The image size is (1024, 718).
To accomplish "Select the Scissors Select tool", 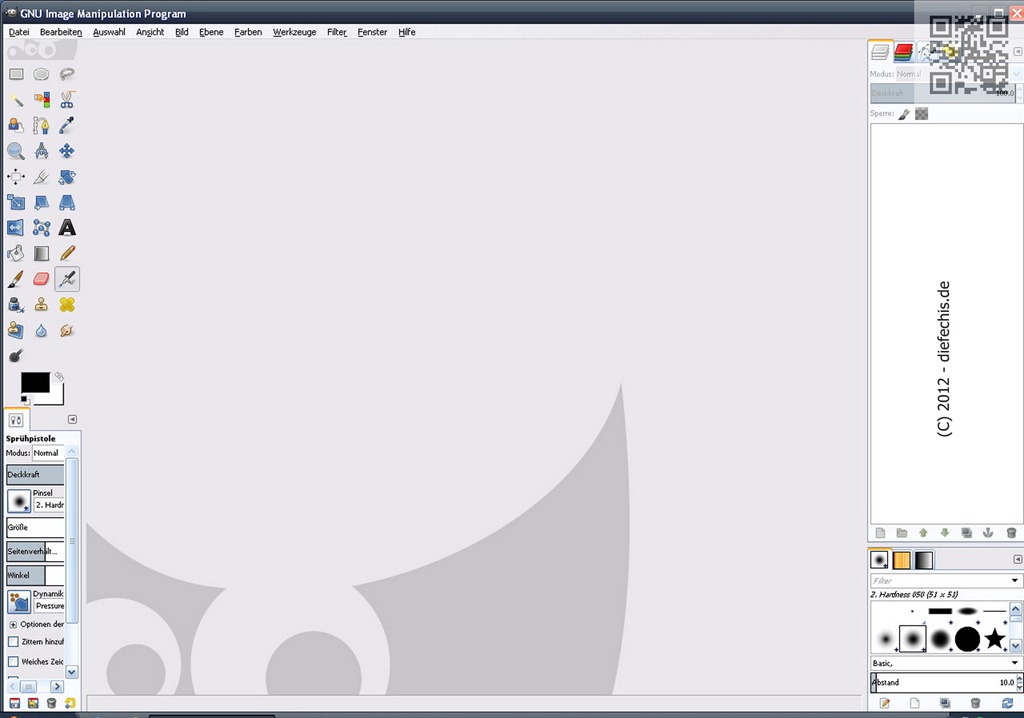I will click(67, 99).
